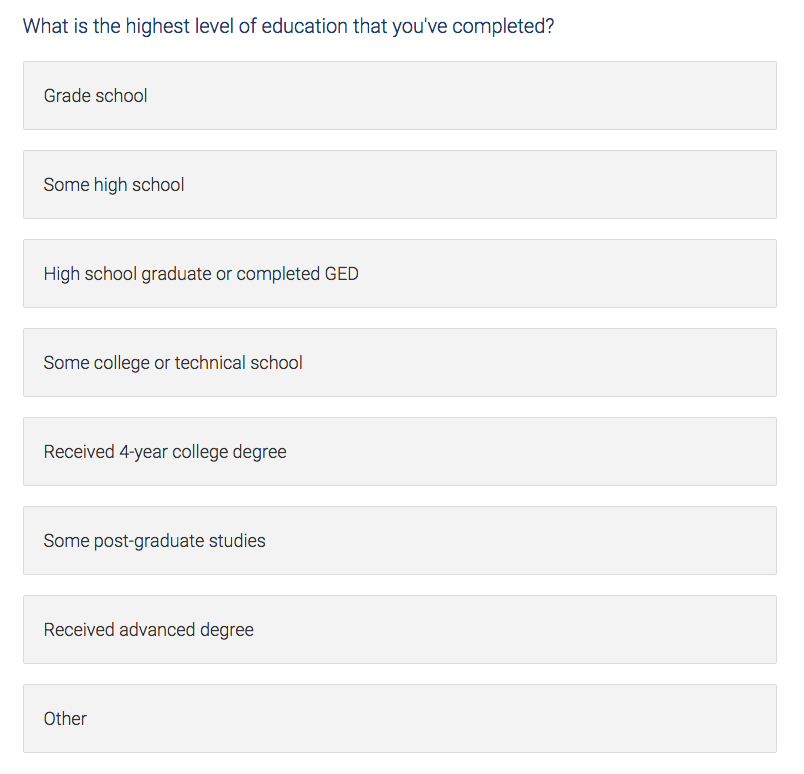The image size is (804, 774).
Task: Select the Grade school option
Action: pyautogui.click(x=400, y=96)
